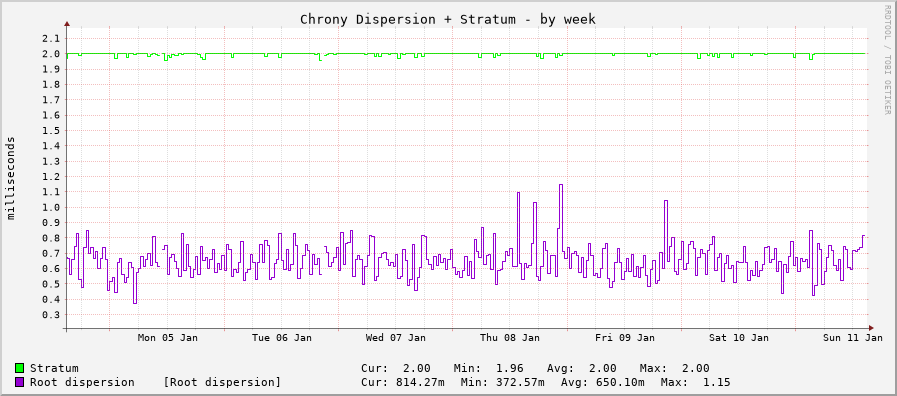Click Root dispersion 'Max: 1.15' value

(696, 382)
